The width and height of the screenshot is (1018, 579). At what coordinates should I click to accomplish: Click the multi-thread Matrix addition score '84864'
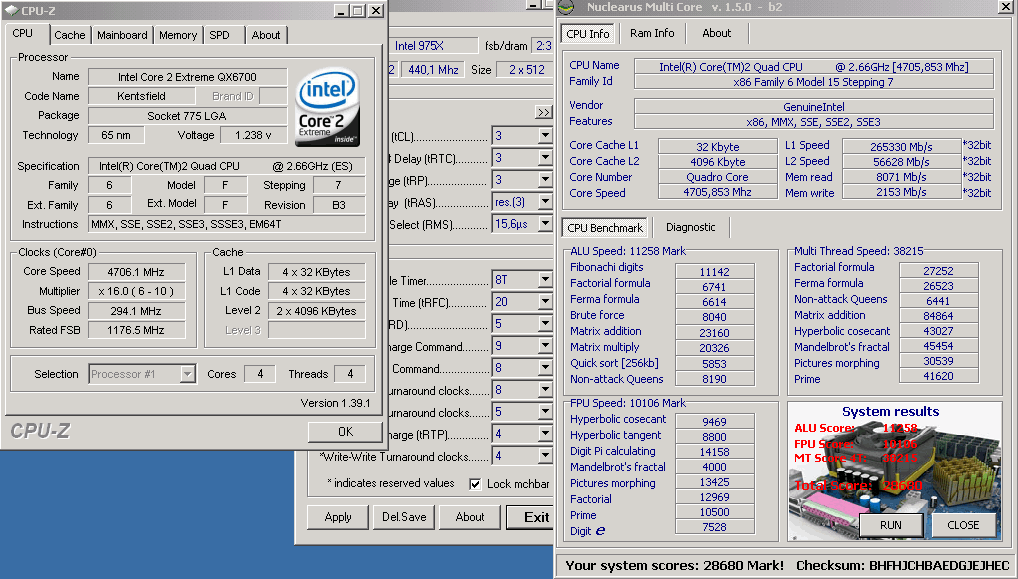pos(938,316)
